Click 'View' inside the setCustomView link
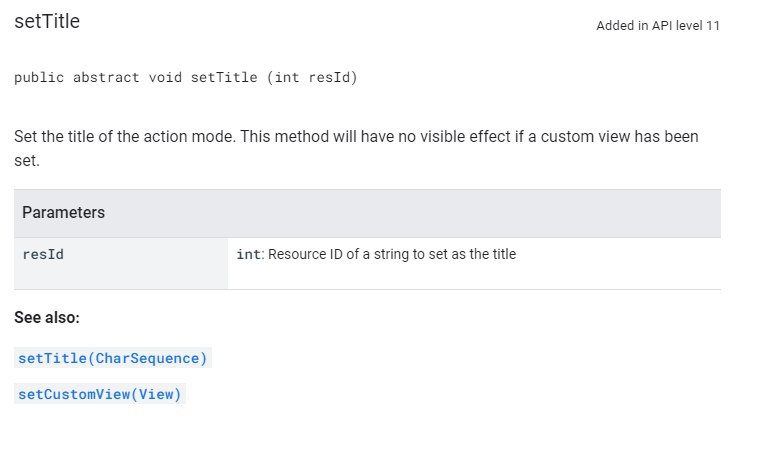The height and width of the screenshot is (463, 759). (156, 394)
